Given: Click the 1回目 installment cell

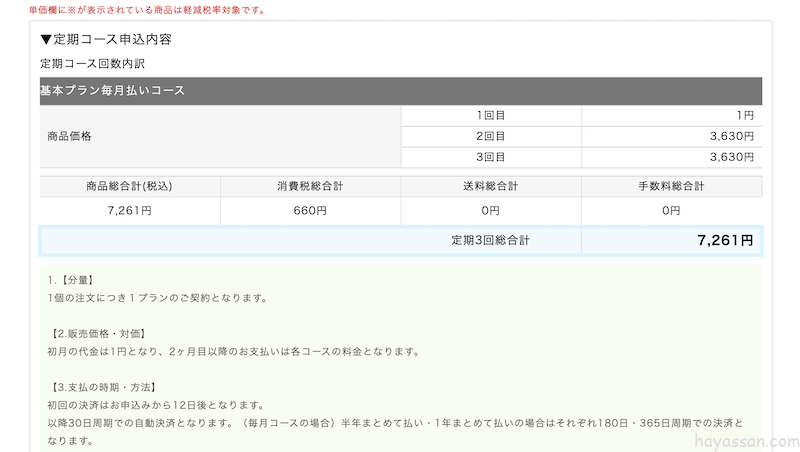Looking at the screenshot, I should pos(490,116).
